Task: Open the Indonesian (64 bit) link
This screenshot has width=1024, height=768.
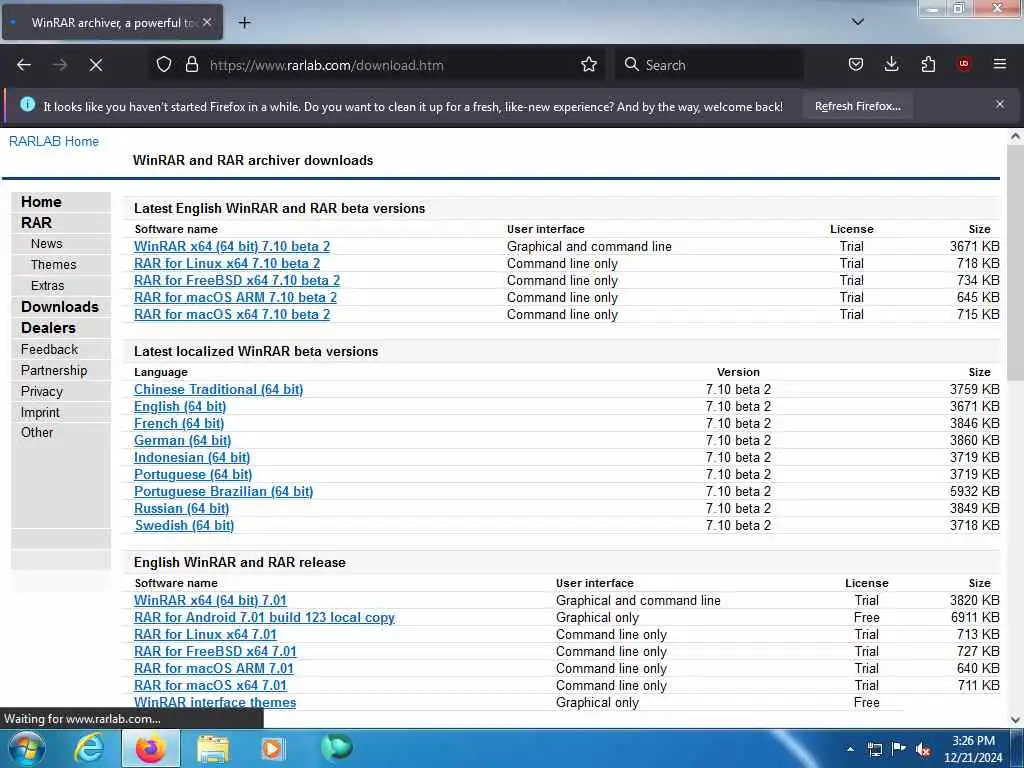Action: 192,457
